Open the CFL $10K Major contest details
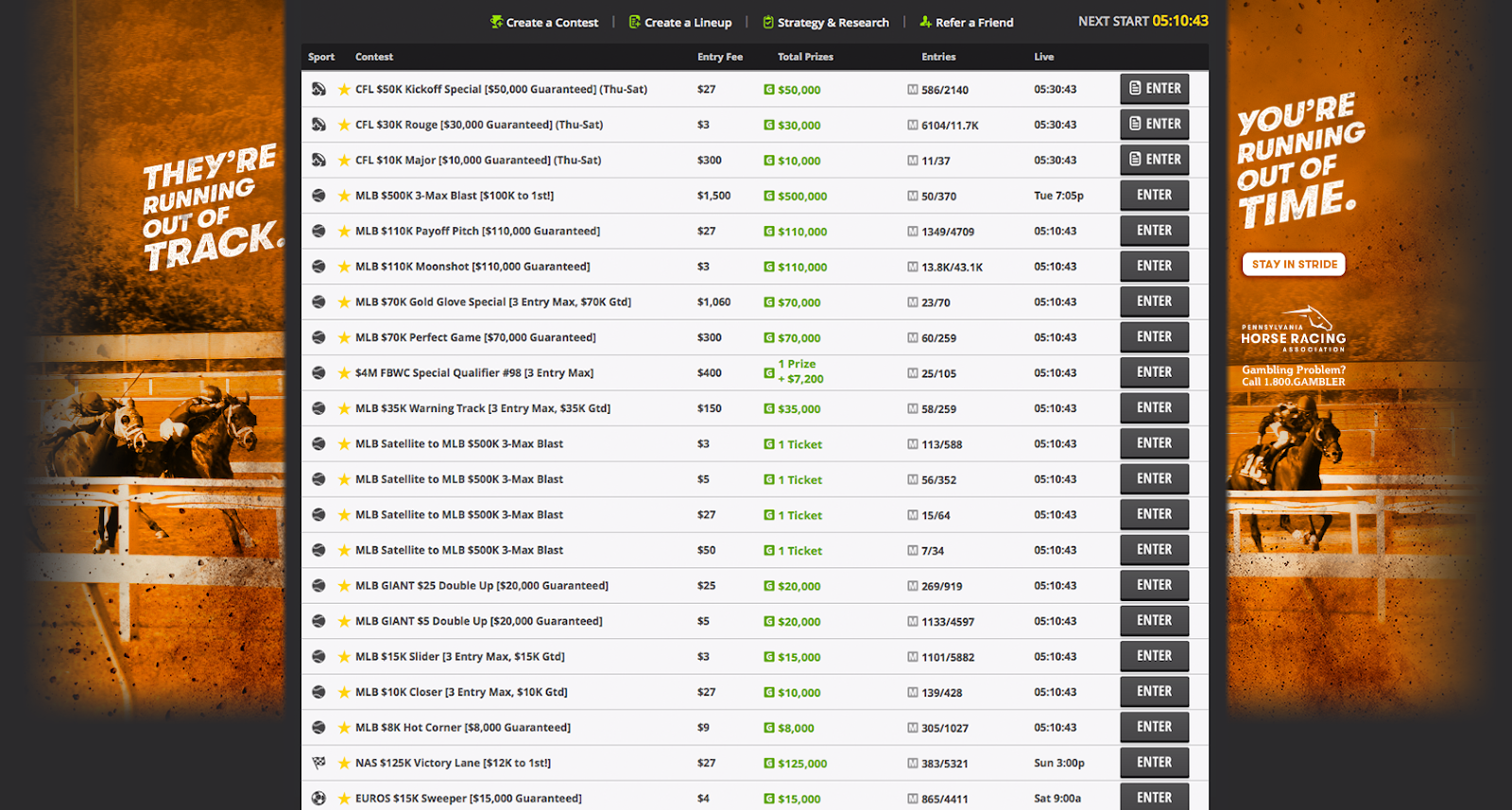The width and height of the screenshot is (1512, 810). 478,160
